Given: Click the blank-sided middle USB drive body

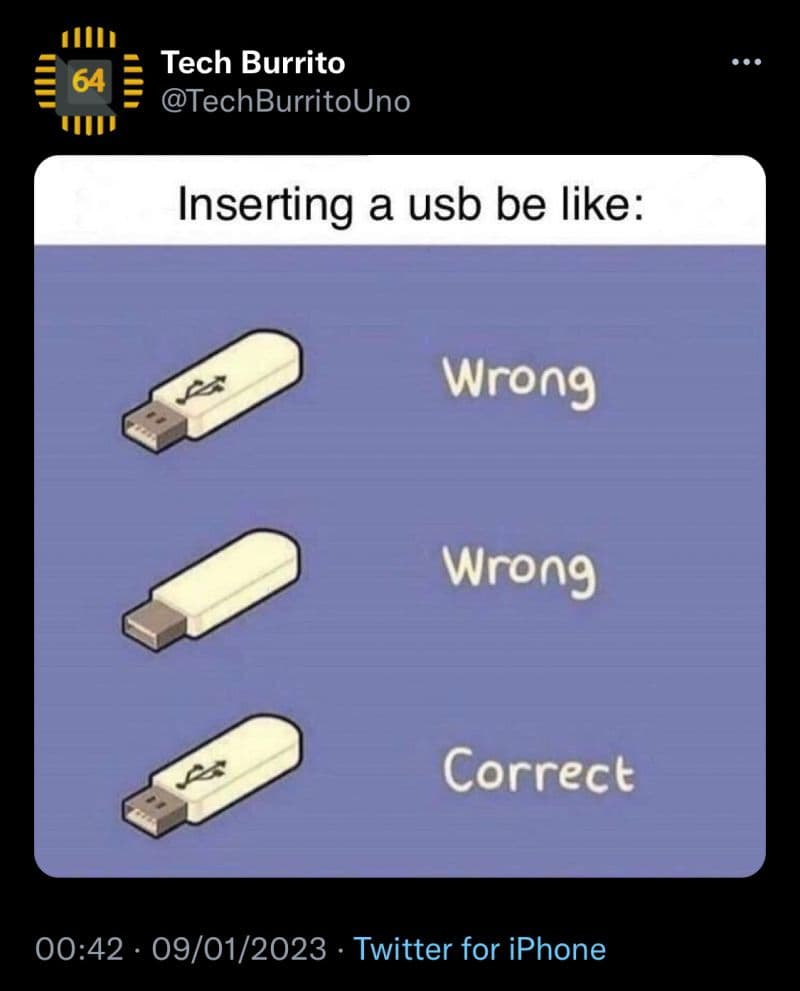Looking at the screenshot, I should 226,583.
